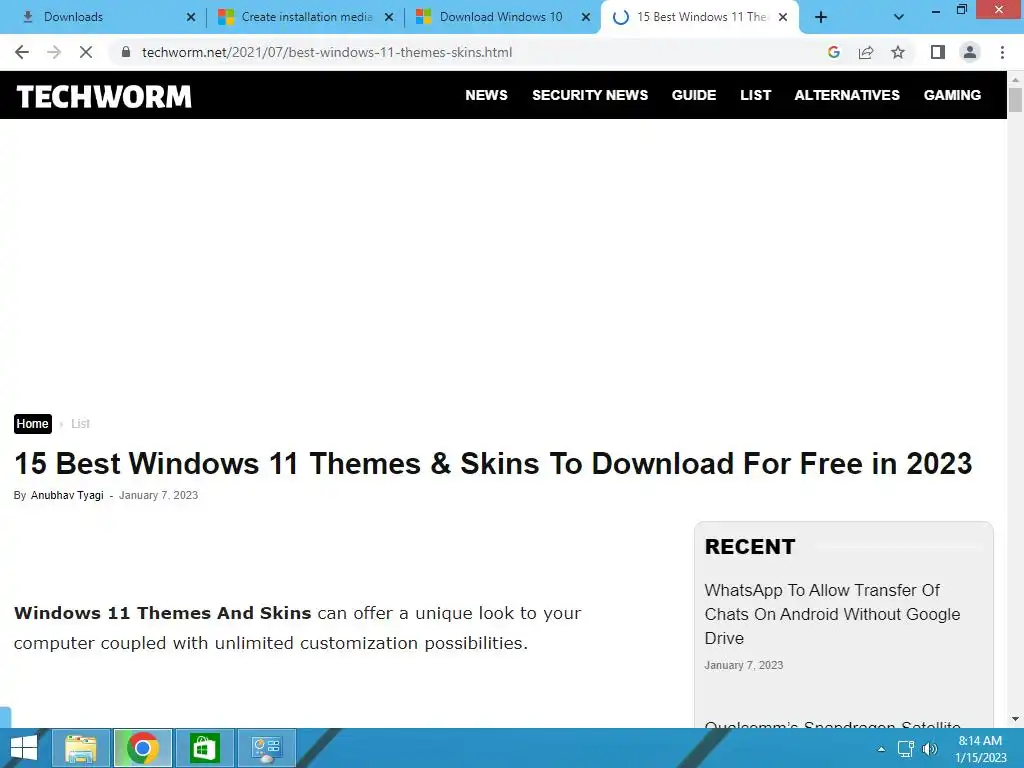Click the January 7, 2023 byline date
1024x768 pixels.
(x=158, y=495)
